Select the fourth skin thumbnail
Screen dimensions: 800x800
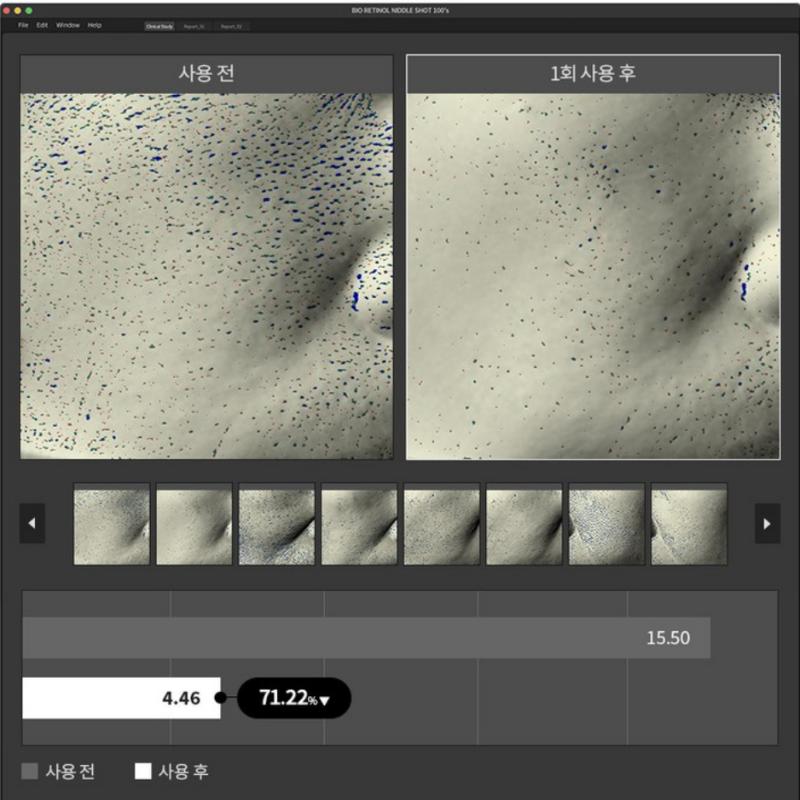coord(359,524)
